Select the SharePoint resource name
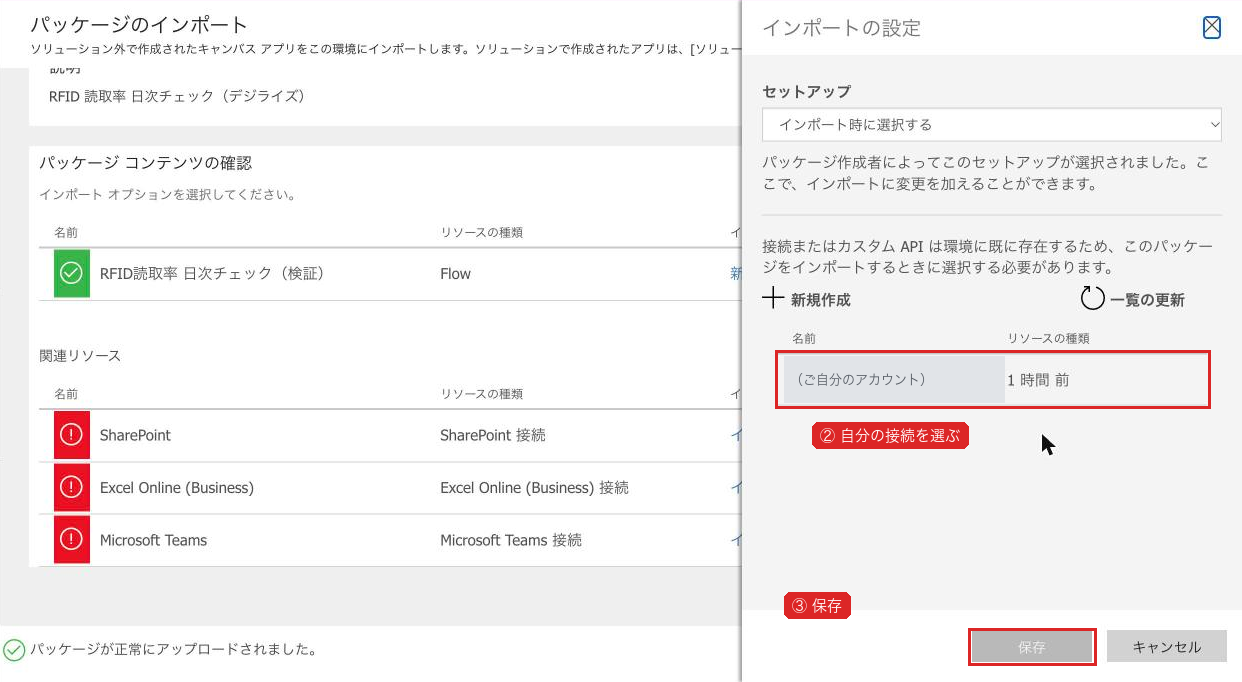This screenshot has width=1242, height=682. click(135, 435)
